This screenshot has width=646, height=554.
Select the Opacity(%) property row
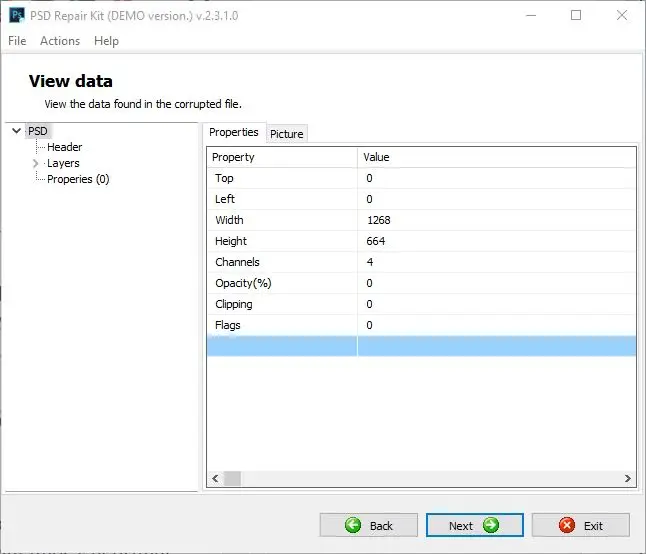point(421,283)
